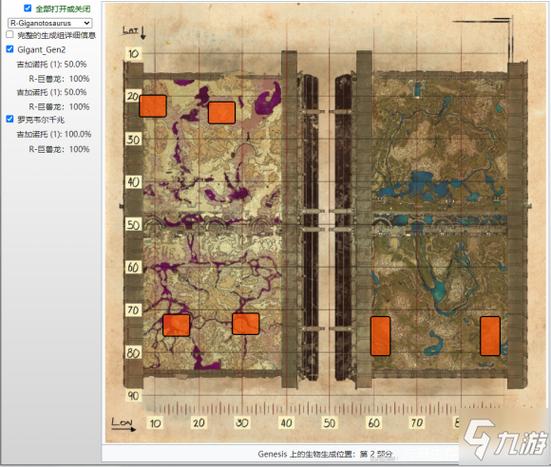Click the dropdown arrow beside R-Giganotosaurus
This screenshot has height=467, width=551.
[86, 23]
